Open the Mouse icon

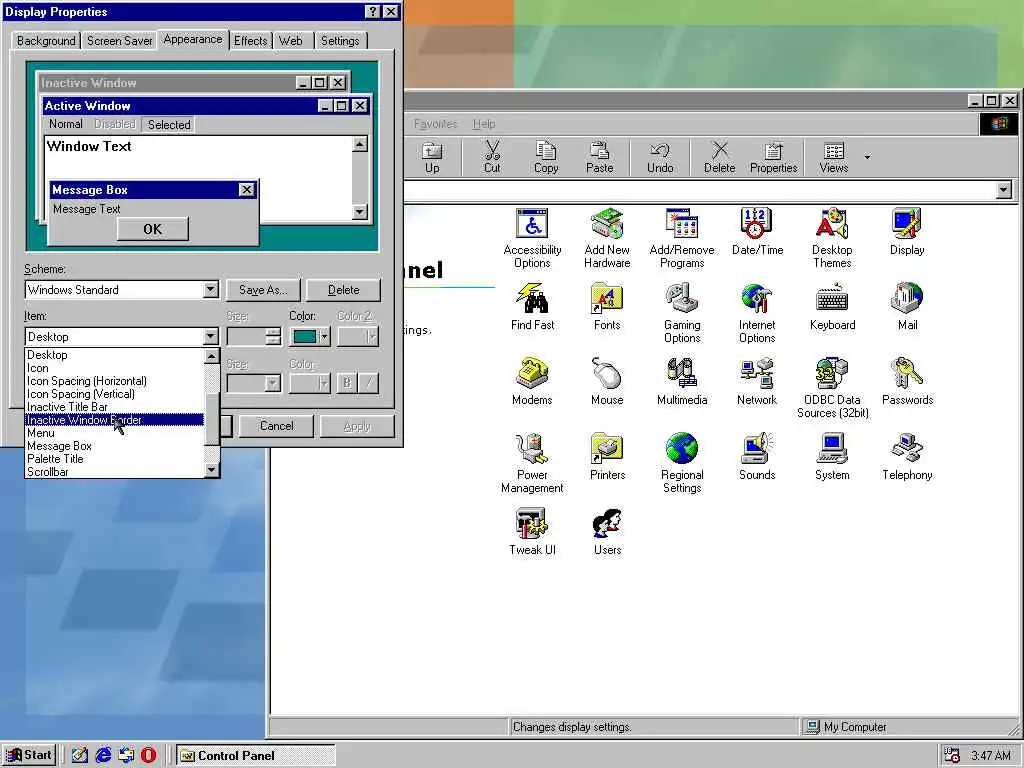(x=607, y=382)
